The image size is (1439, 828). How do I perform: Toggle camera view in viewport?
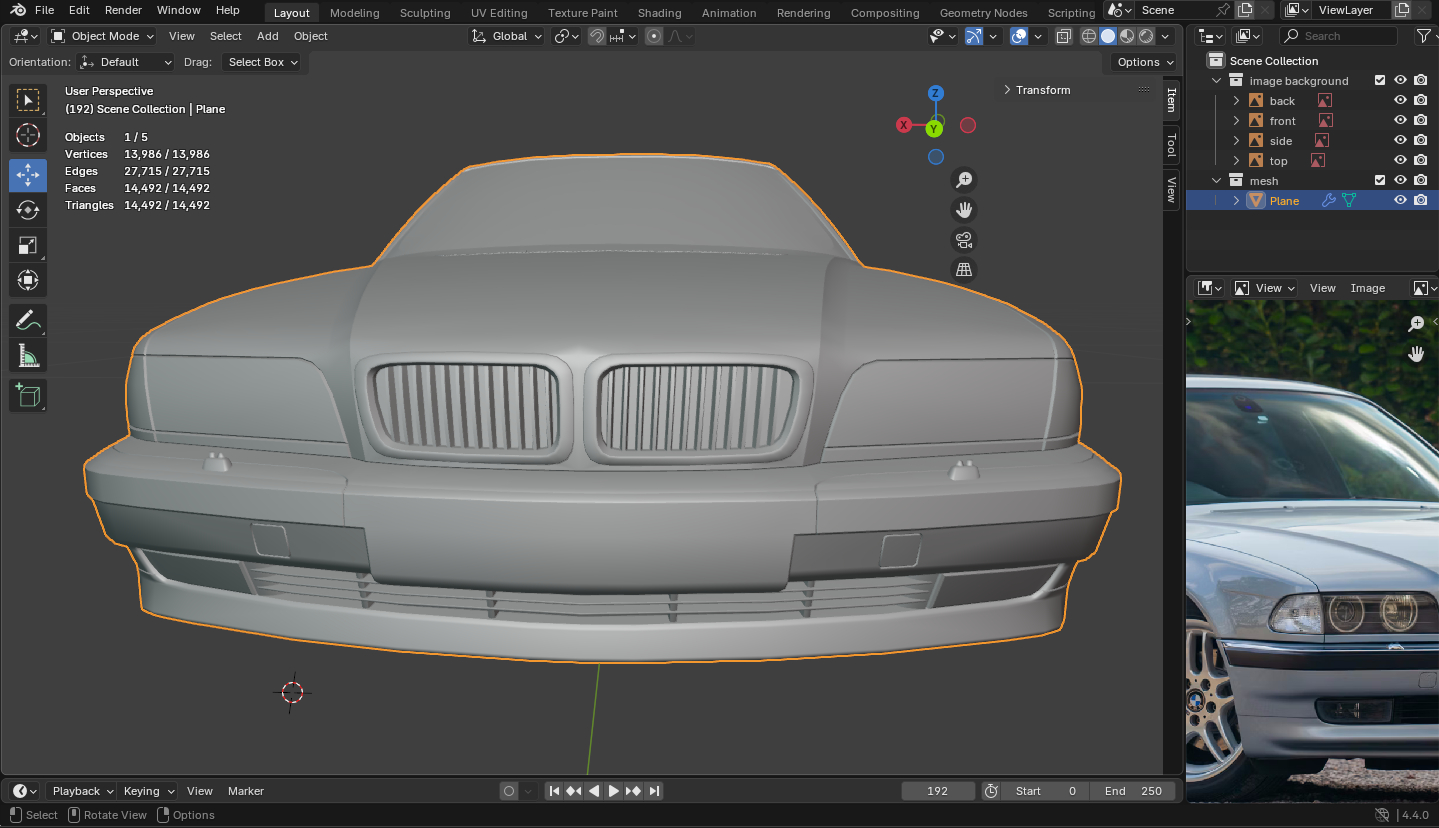[964, 240]
